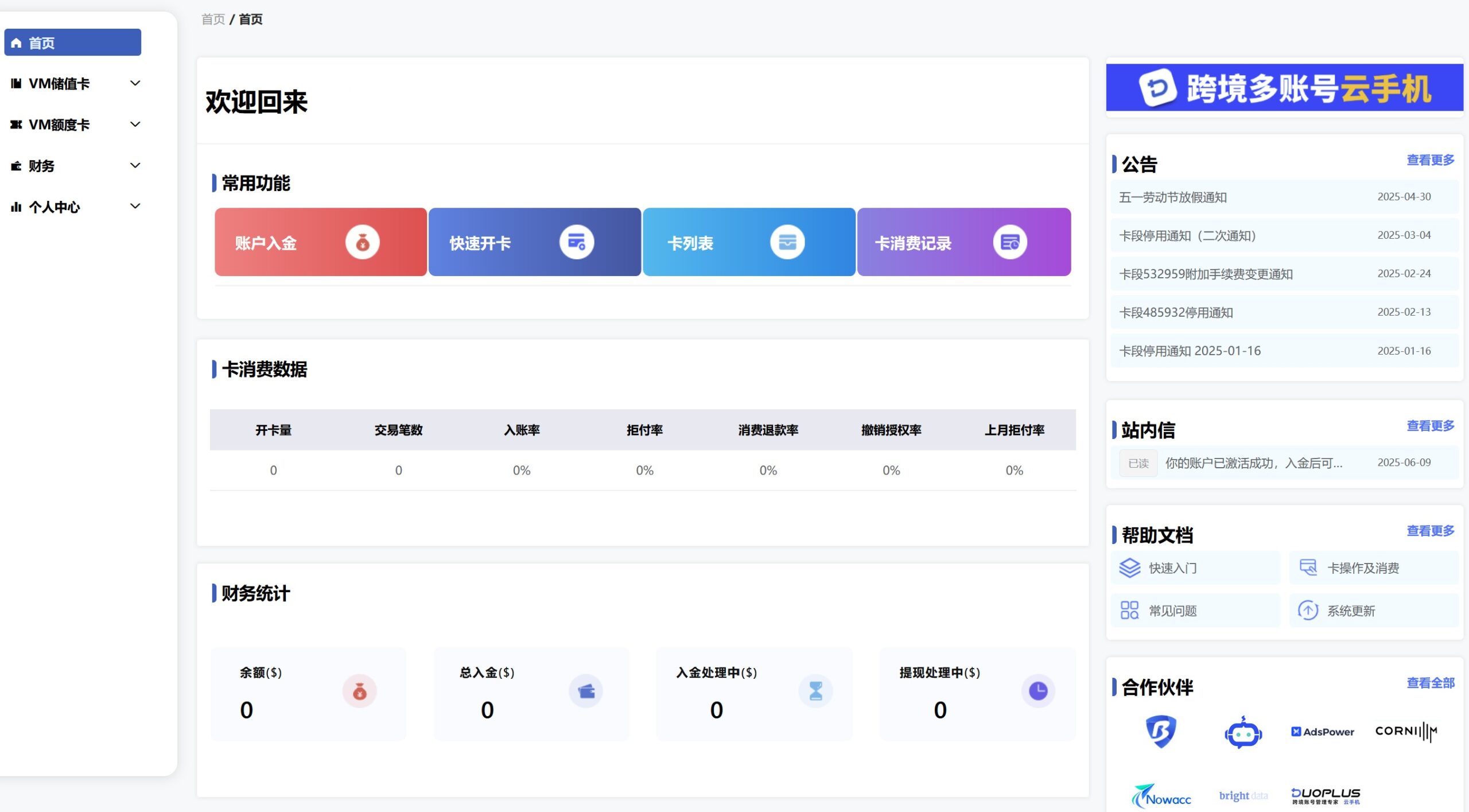Screen dimensions: 1469x812
Task: Click the 总入金 wallet icon
Action: (586, 691)
